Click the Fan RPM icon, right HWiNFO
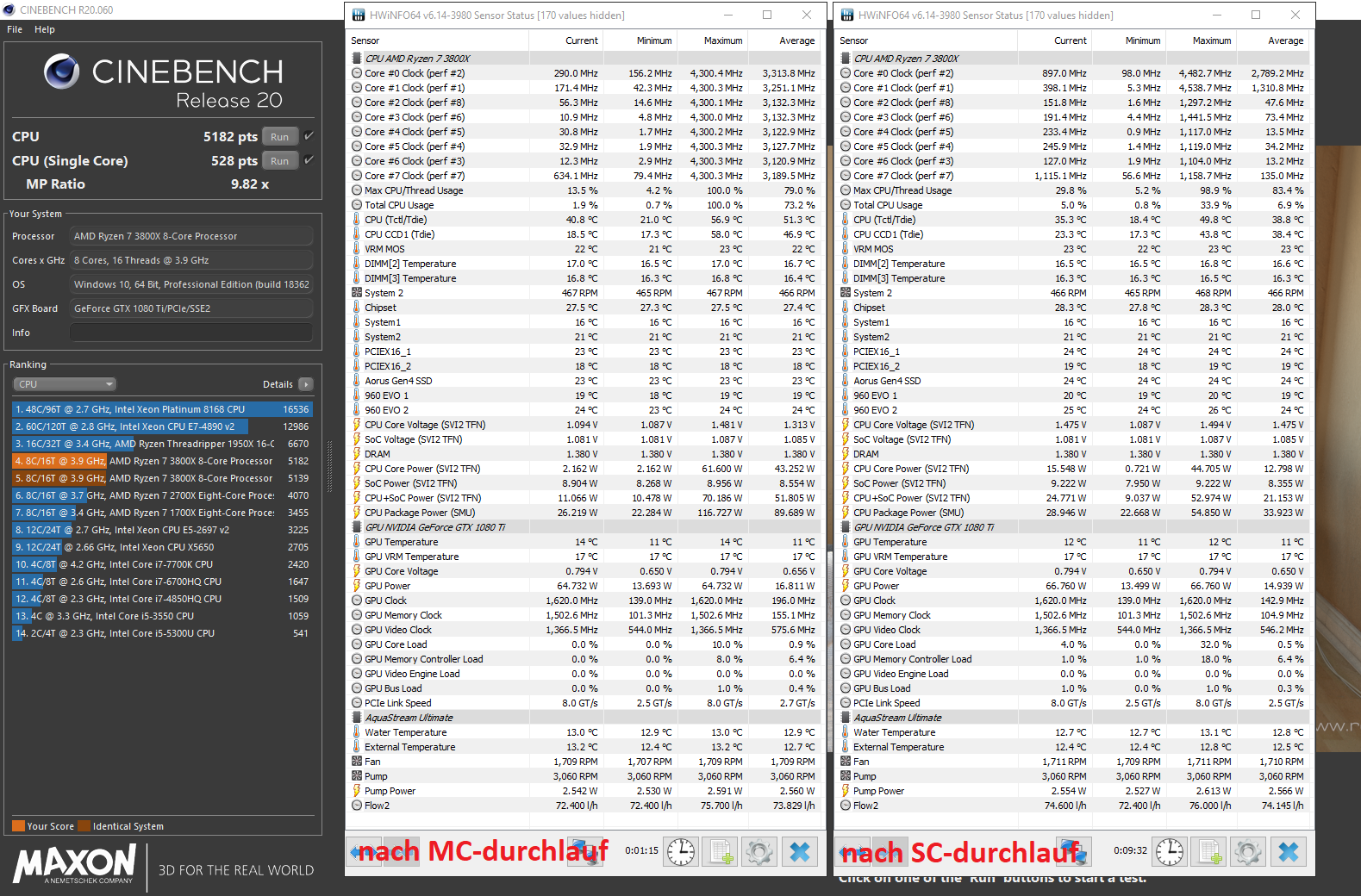Image resolution: width=1361 pixels, height=896 pixels. (x=846, y=762)
